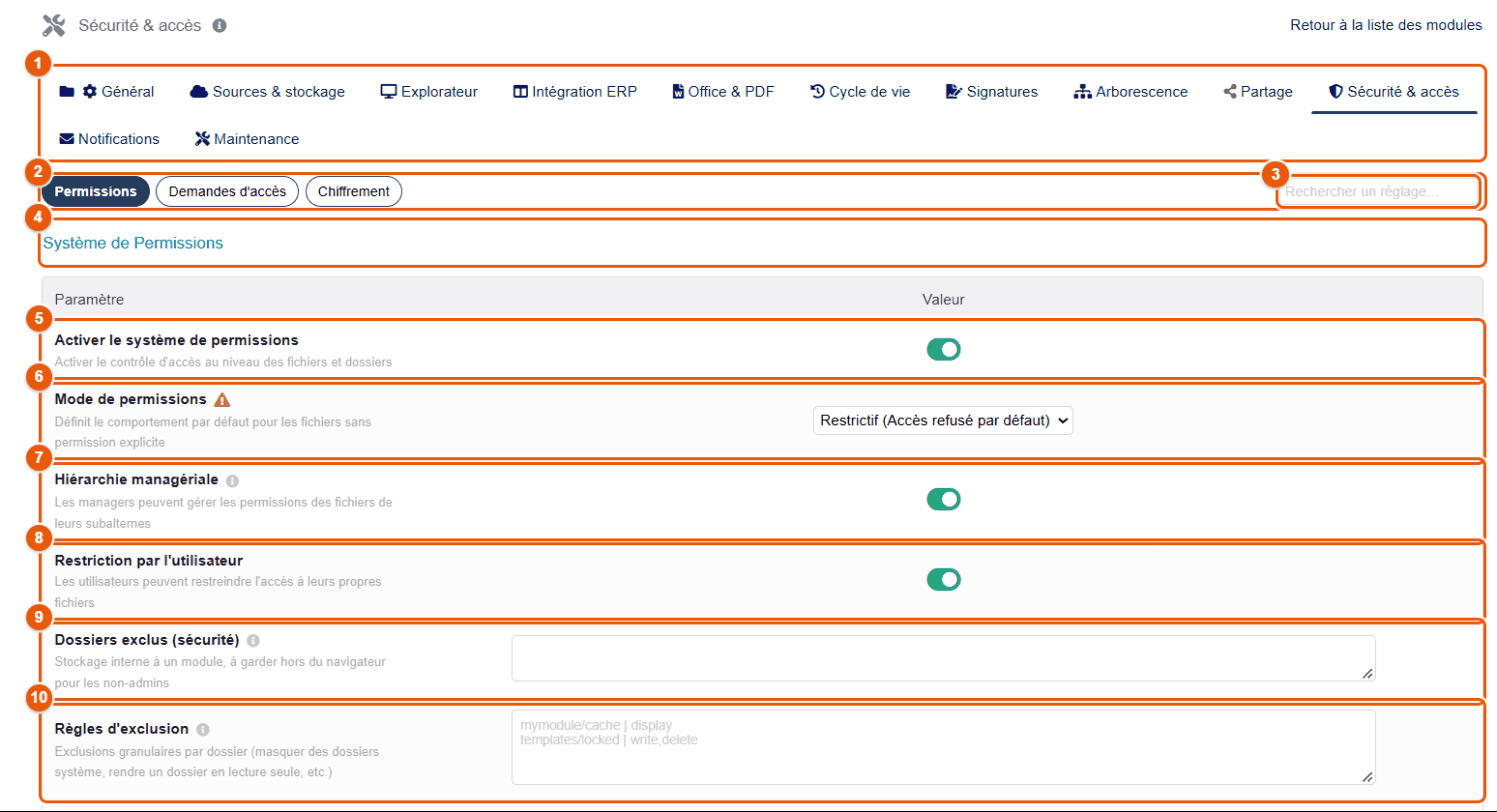Click the monitor icon of Explorateur

[x=389, y=92]
